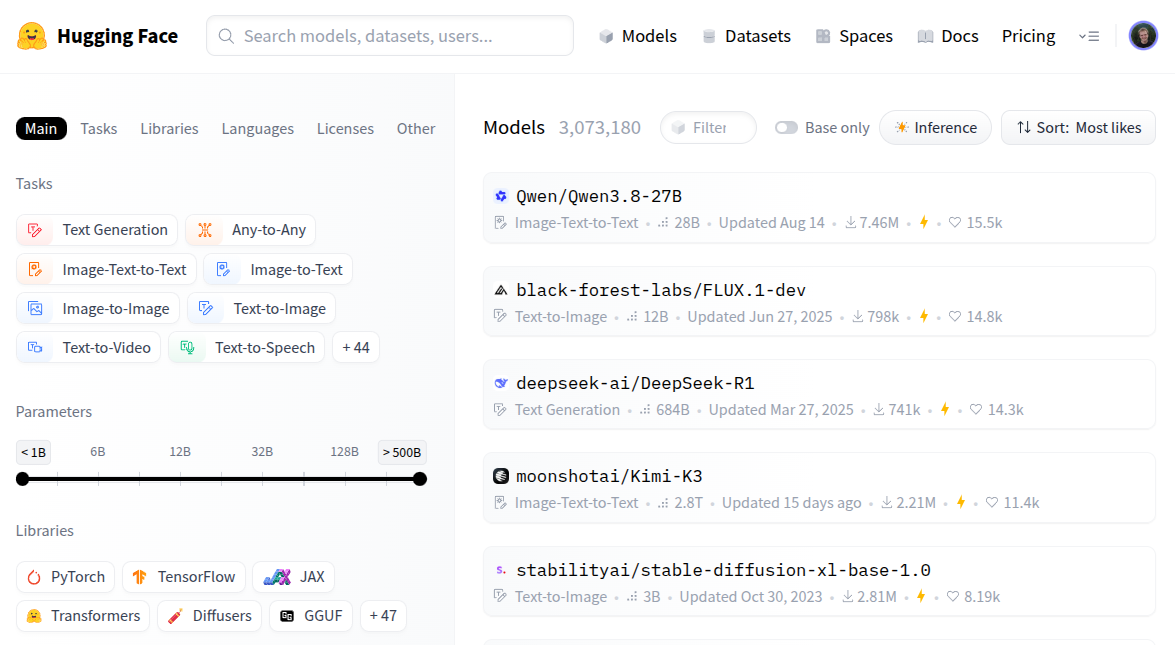The image size is (1175, 645).
Task: Click the black-forest-labs triangle icon
Action: [x=501, y=290]
